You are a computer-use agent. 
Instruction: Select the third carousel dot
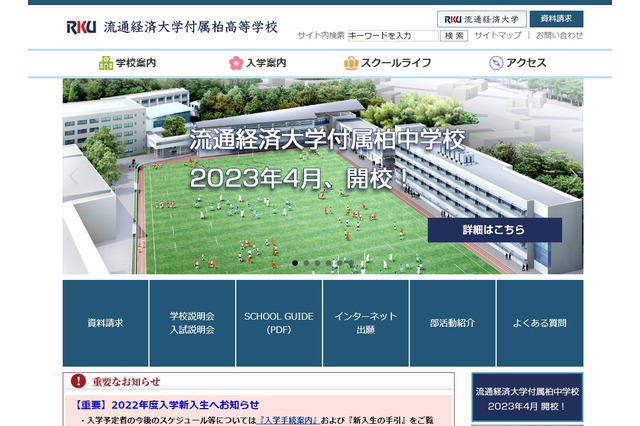coord(317,263)
